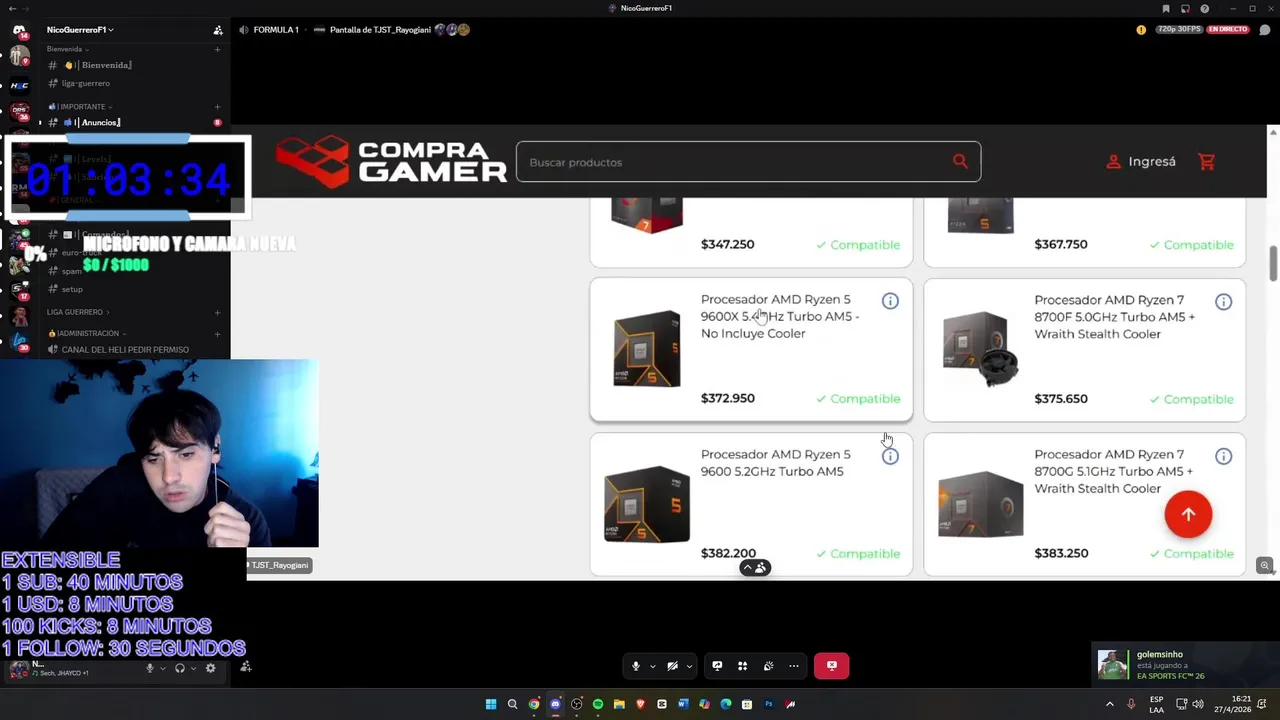
Task: Open Discord help icon in title bar
Action: pos(1205,8)
